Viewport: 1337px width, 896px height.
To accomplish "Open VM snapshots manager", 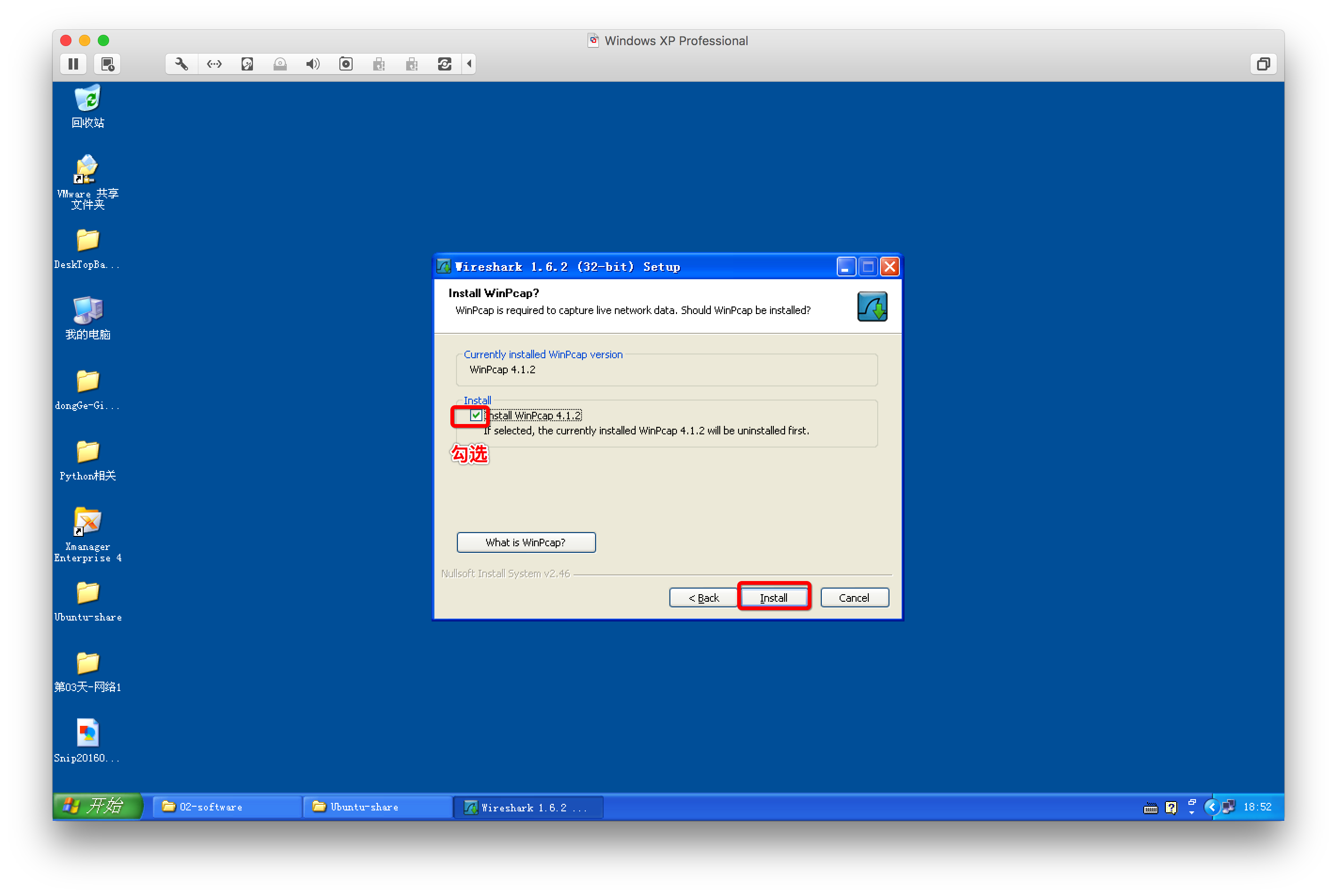I will pyautogui.click(x=107, y=64).
